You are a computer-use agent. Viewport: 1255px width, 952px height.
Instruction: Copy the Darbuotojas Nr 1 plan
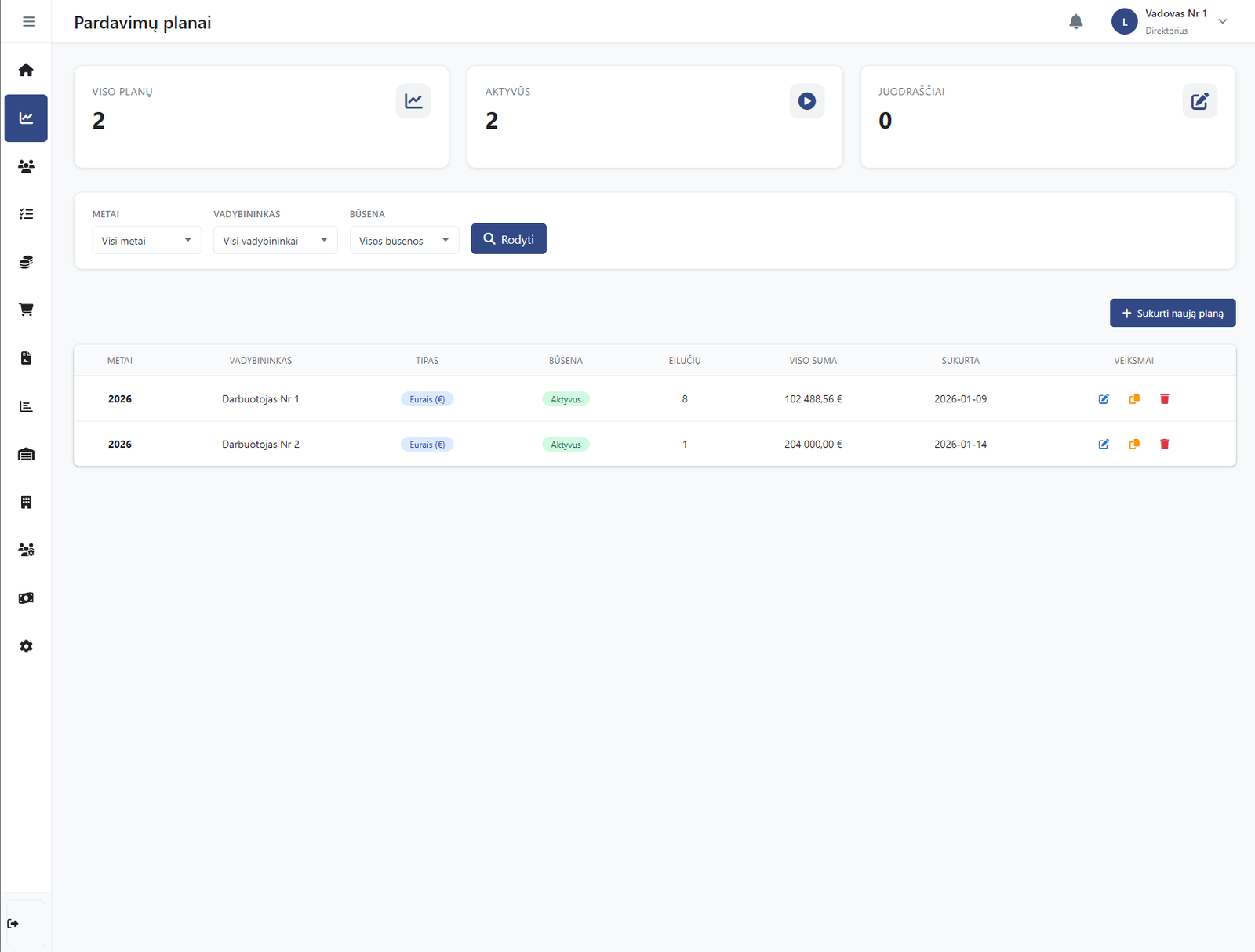(x=1134, y=399)
